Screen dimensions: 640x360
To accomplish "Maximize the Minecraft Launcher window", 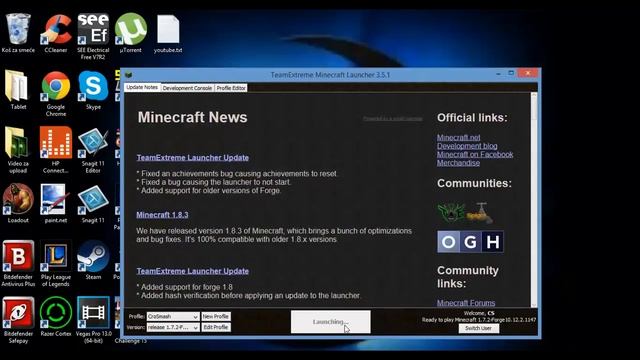I will [511, 73].
